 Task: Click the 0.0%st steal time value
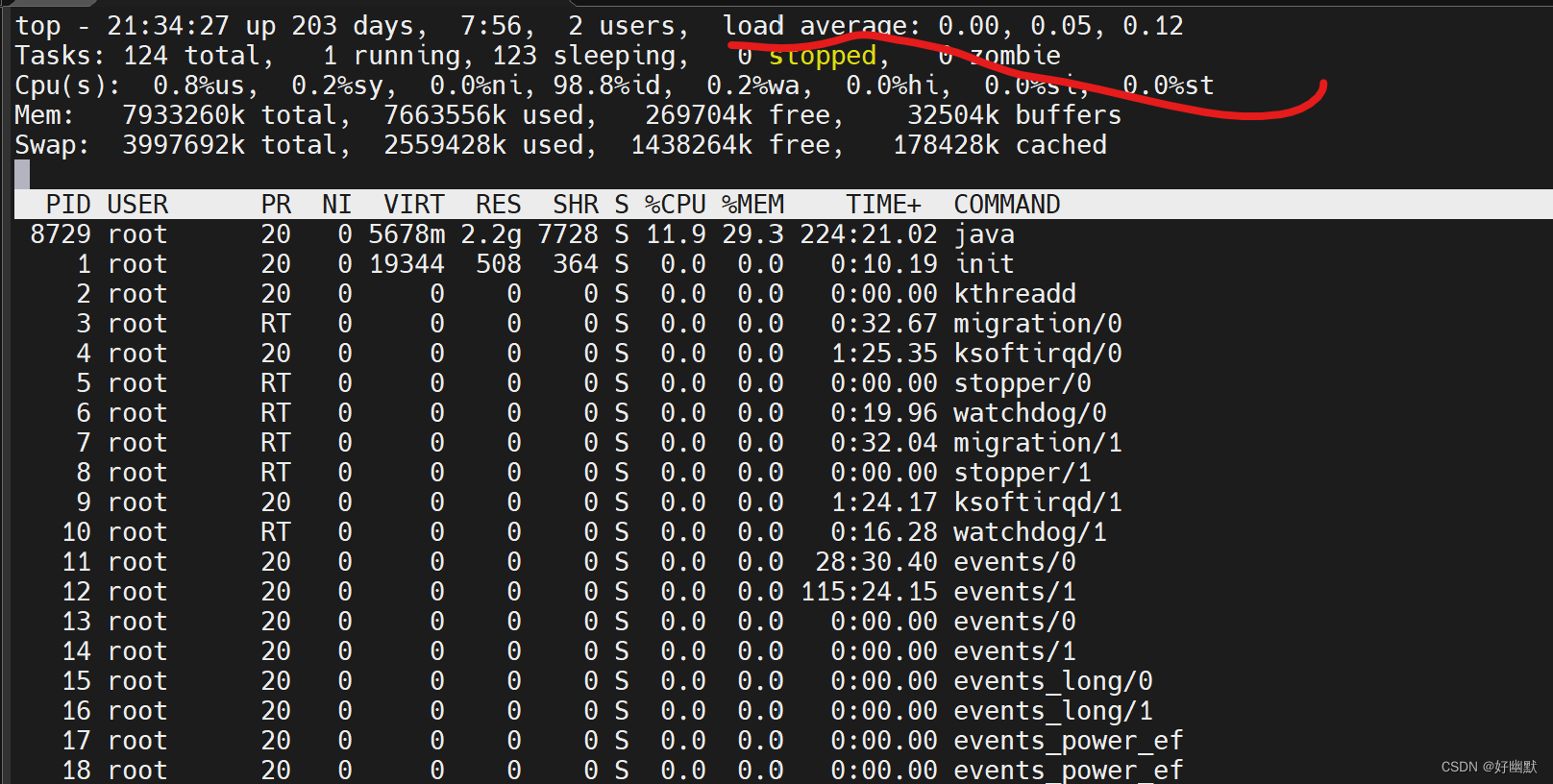tap(1169, 86)
